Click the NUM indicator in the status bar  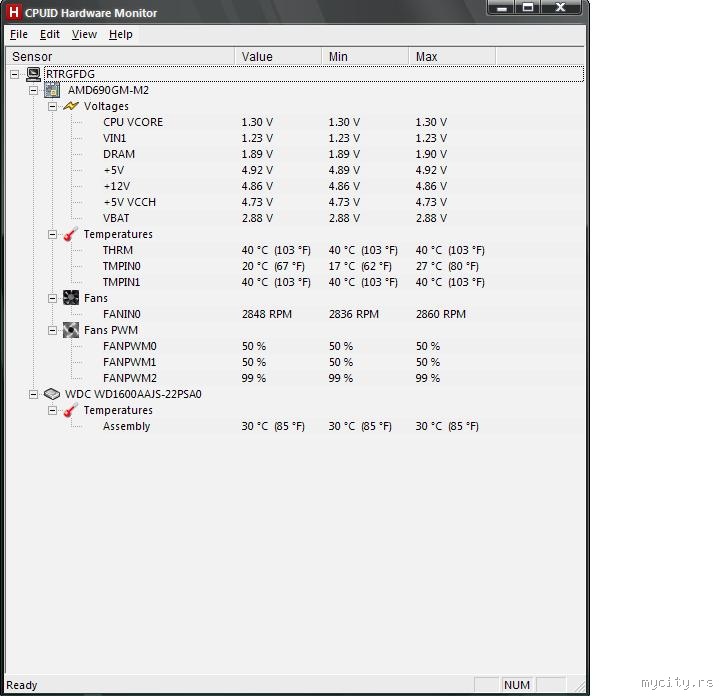coord(517,685)
